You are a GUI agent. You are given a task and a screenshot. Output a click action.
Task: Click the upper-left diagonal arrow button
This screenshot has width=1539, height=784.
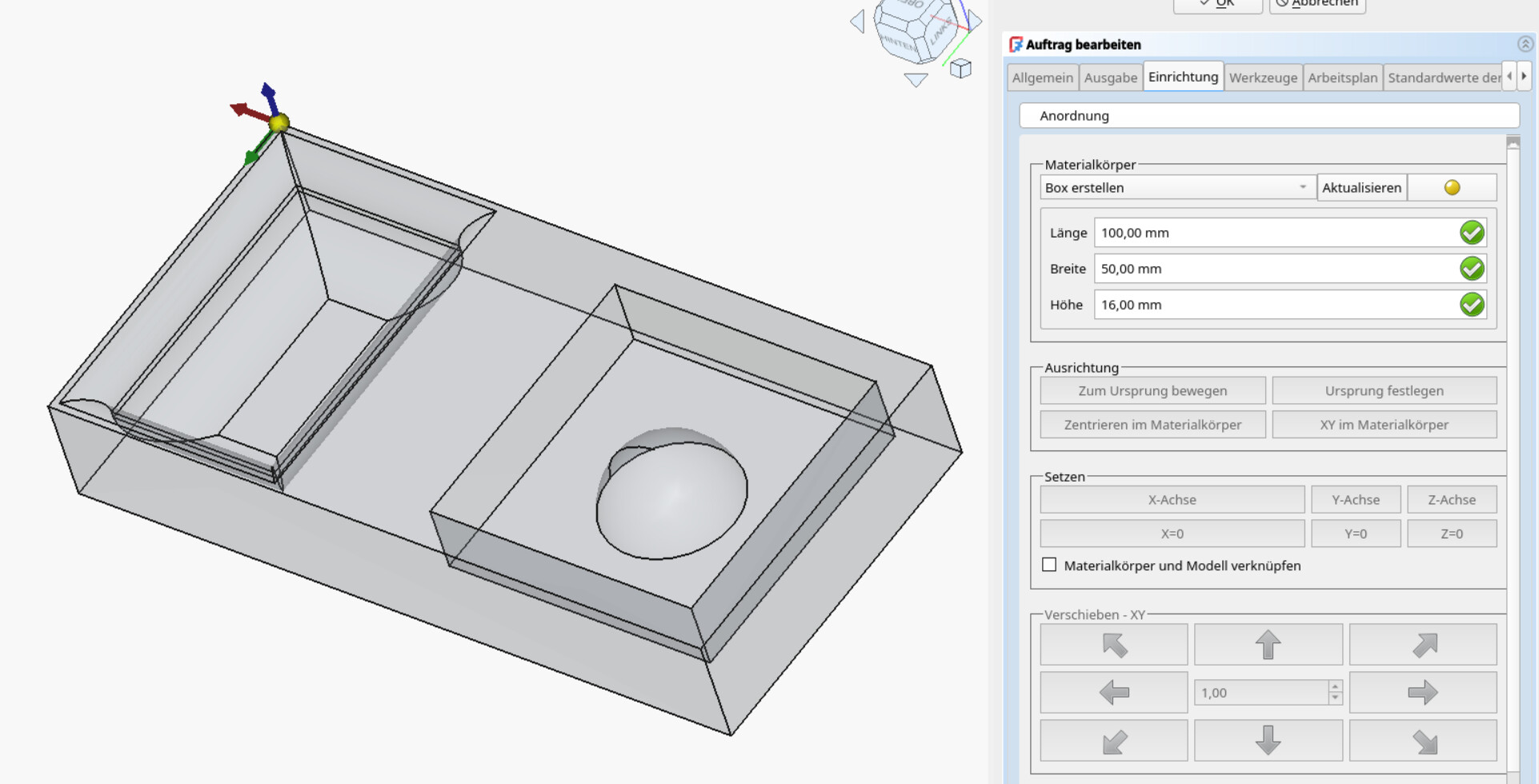1113,645
